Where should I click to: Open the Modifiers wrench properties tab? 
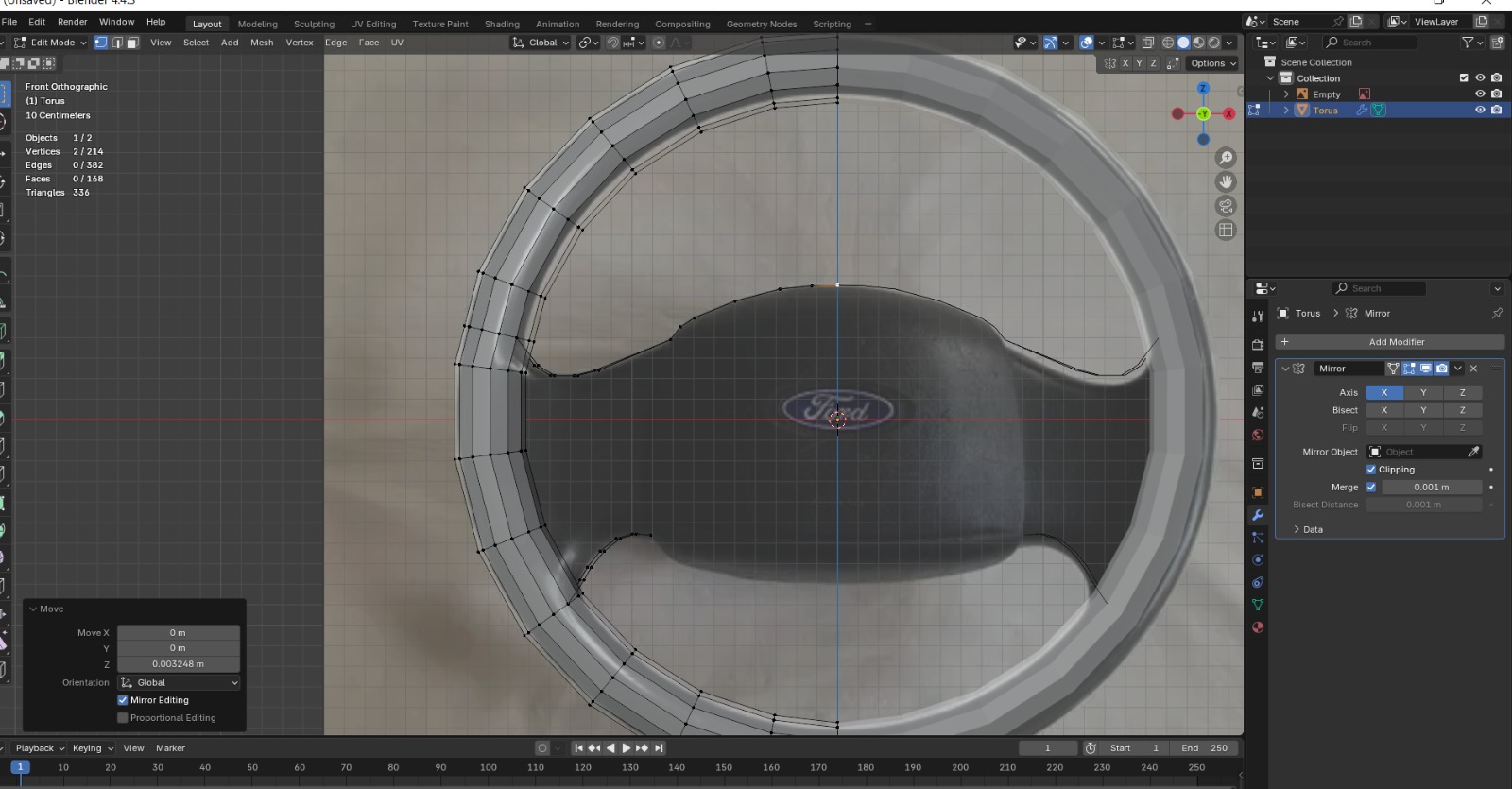tap(1258, 515)
